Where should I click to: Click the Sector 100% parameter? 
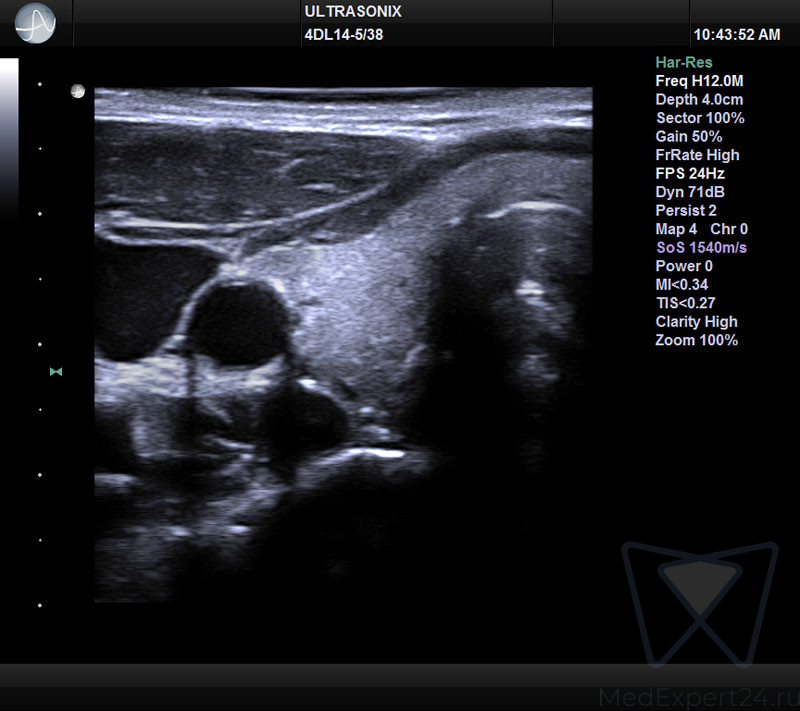coord(700,118)
